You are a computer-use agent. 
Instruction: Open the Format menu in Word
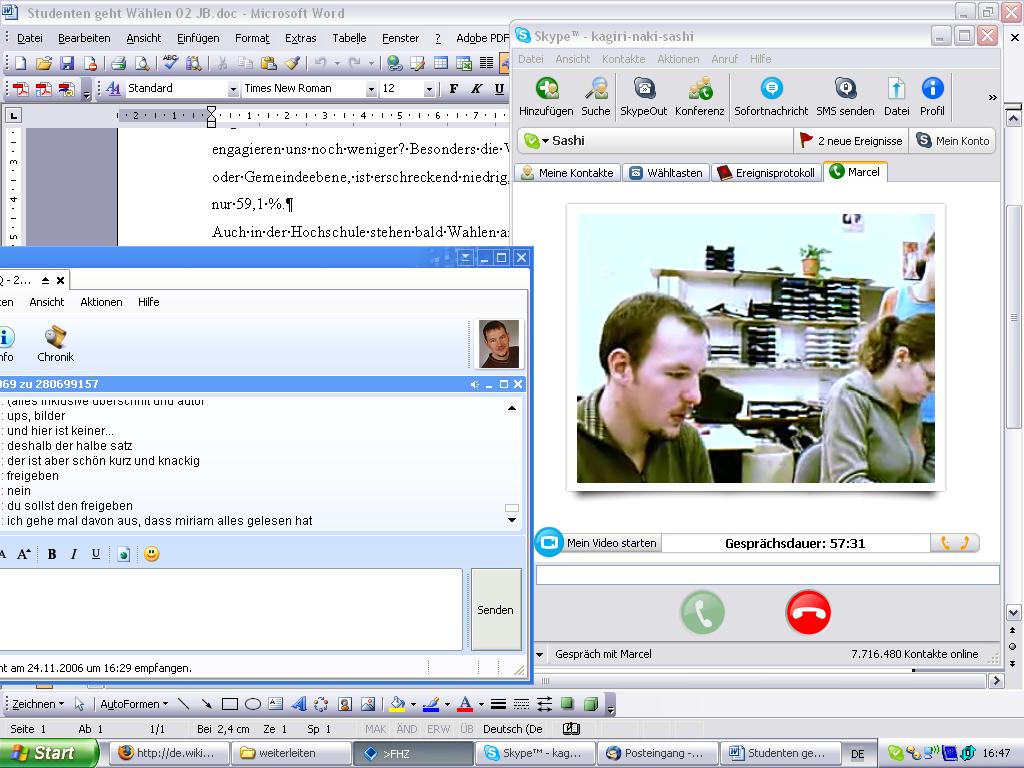(252, 38)
